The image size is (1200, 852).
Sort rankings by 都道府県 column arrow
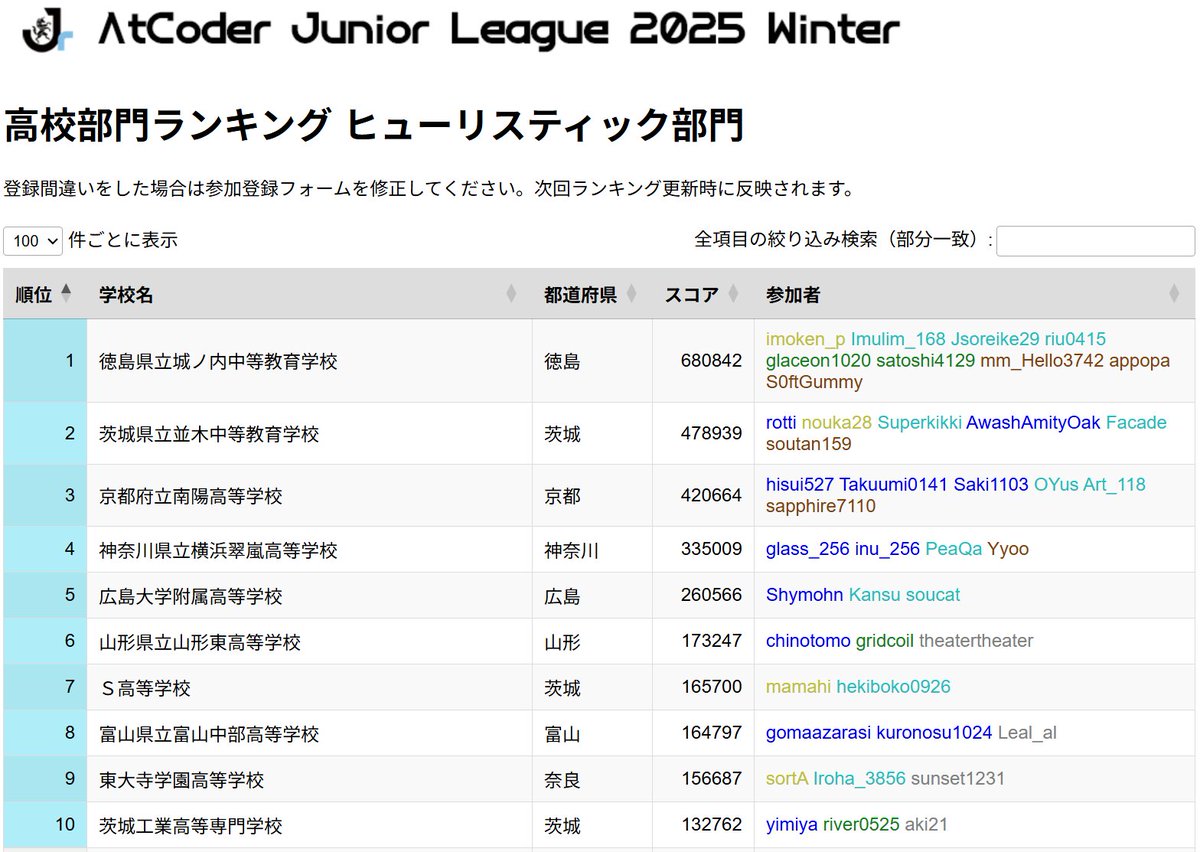(631, 293)
